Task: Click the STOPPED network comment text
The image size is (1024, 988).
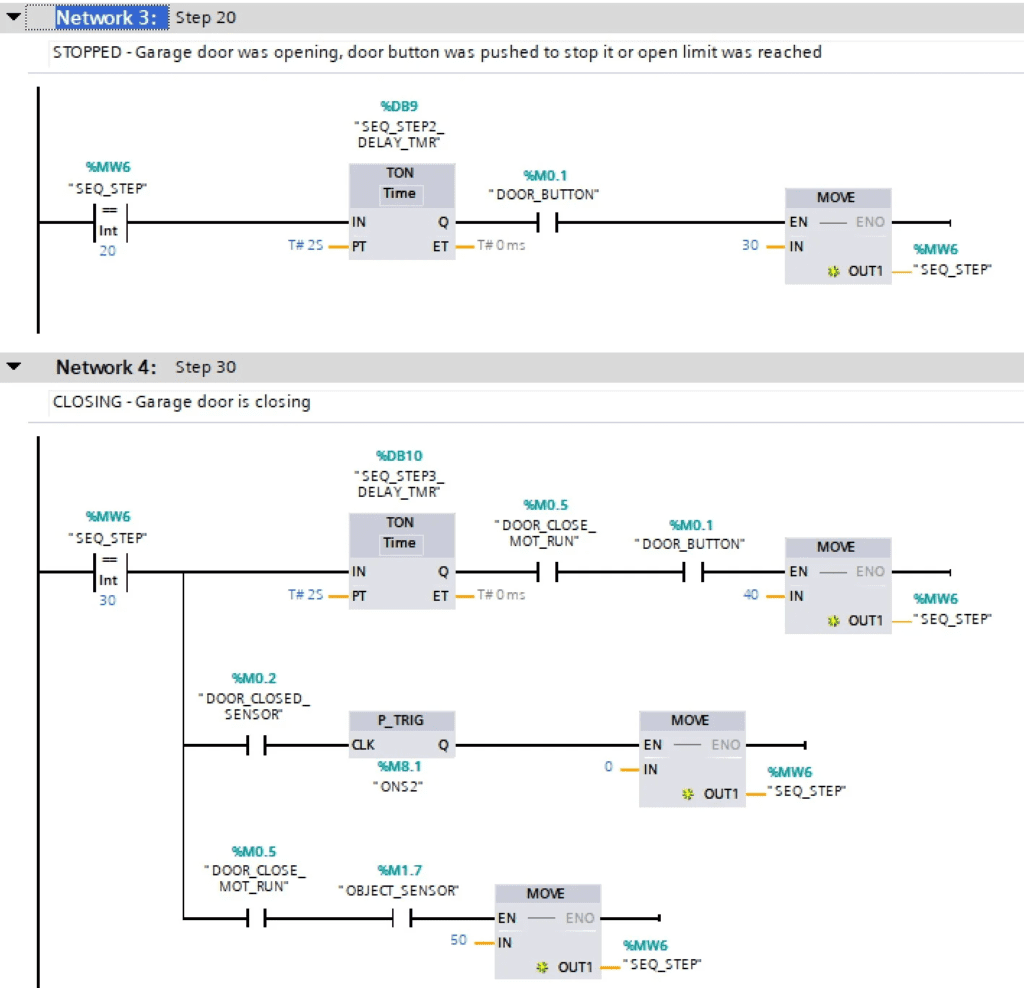Action: click(x=437, y=52)
